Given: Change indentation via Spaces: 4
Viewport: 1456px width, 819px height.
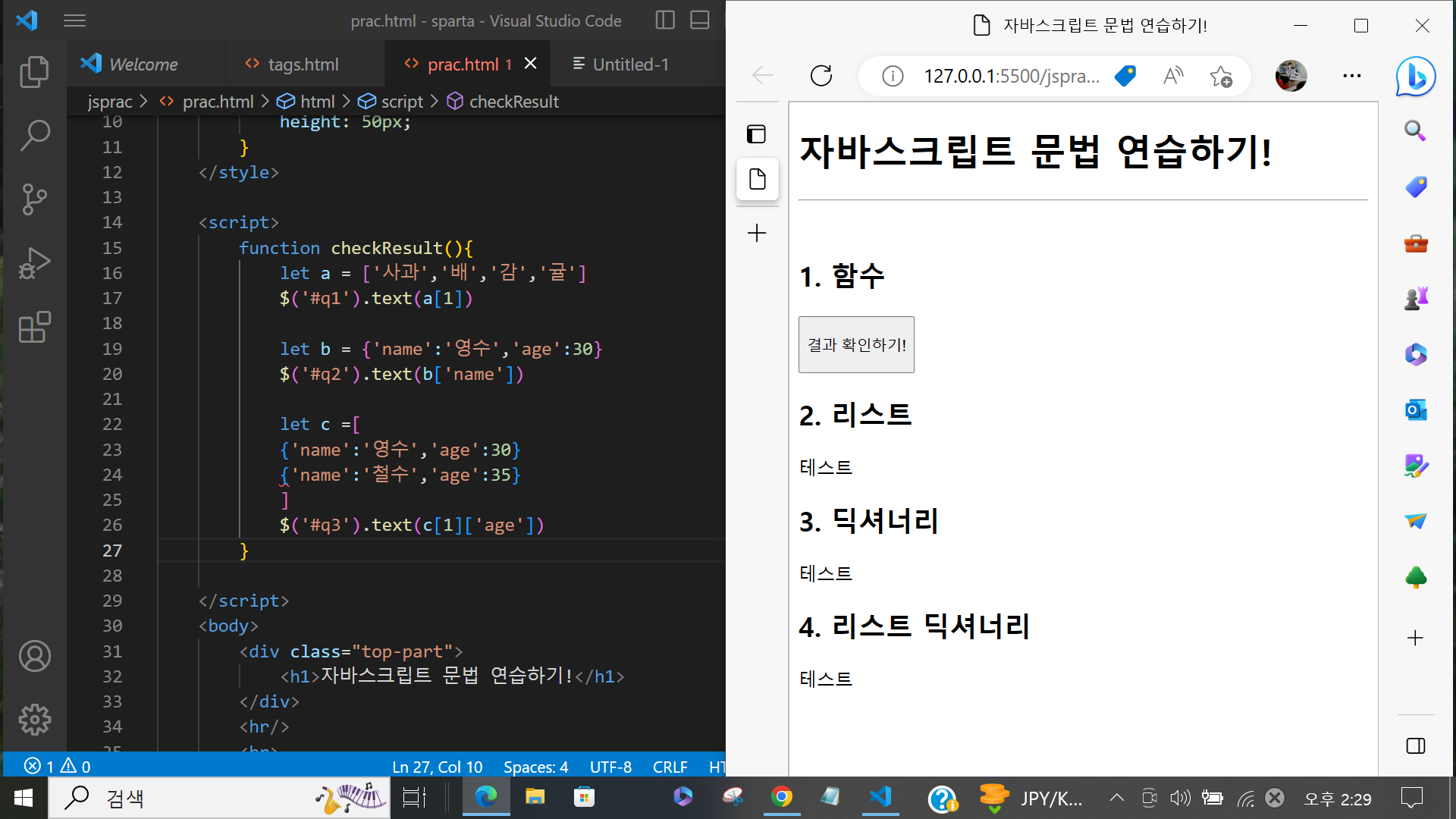Looking at the screenshot, I should pyautogui.click(x=535, y=767).
